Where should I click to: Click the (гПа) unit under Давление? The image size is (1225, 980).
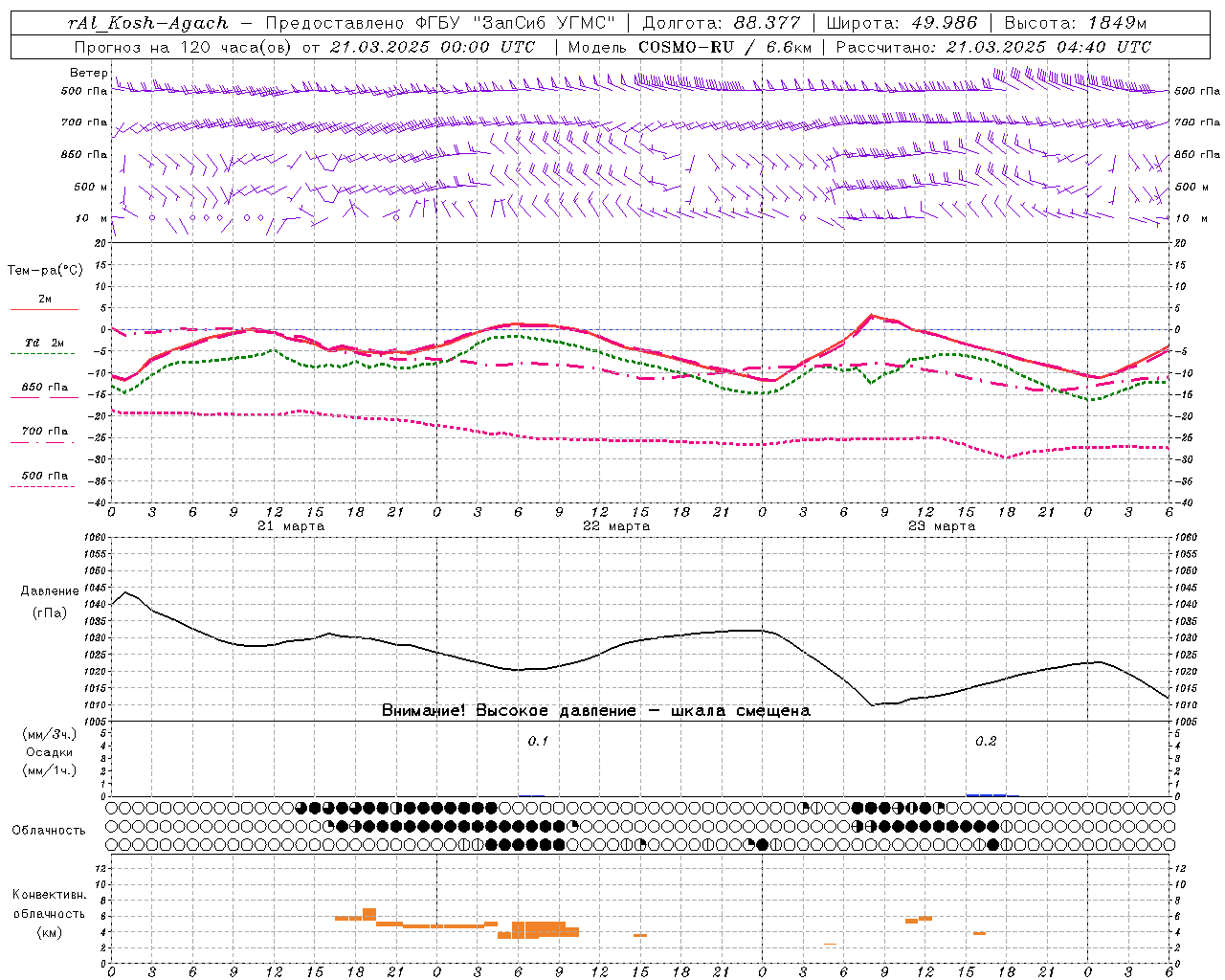(50, 612)
